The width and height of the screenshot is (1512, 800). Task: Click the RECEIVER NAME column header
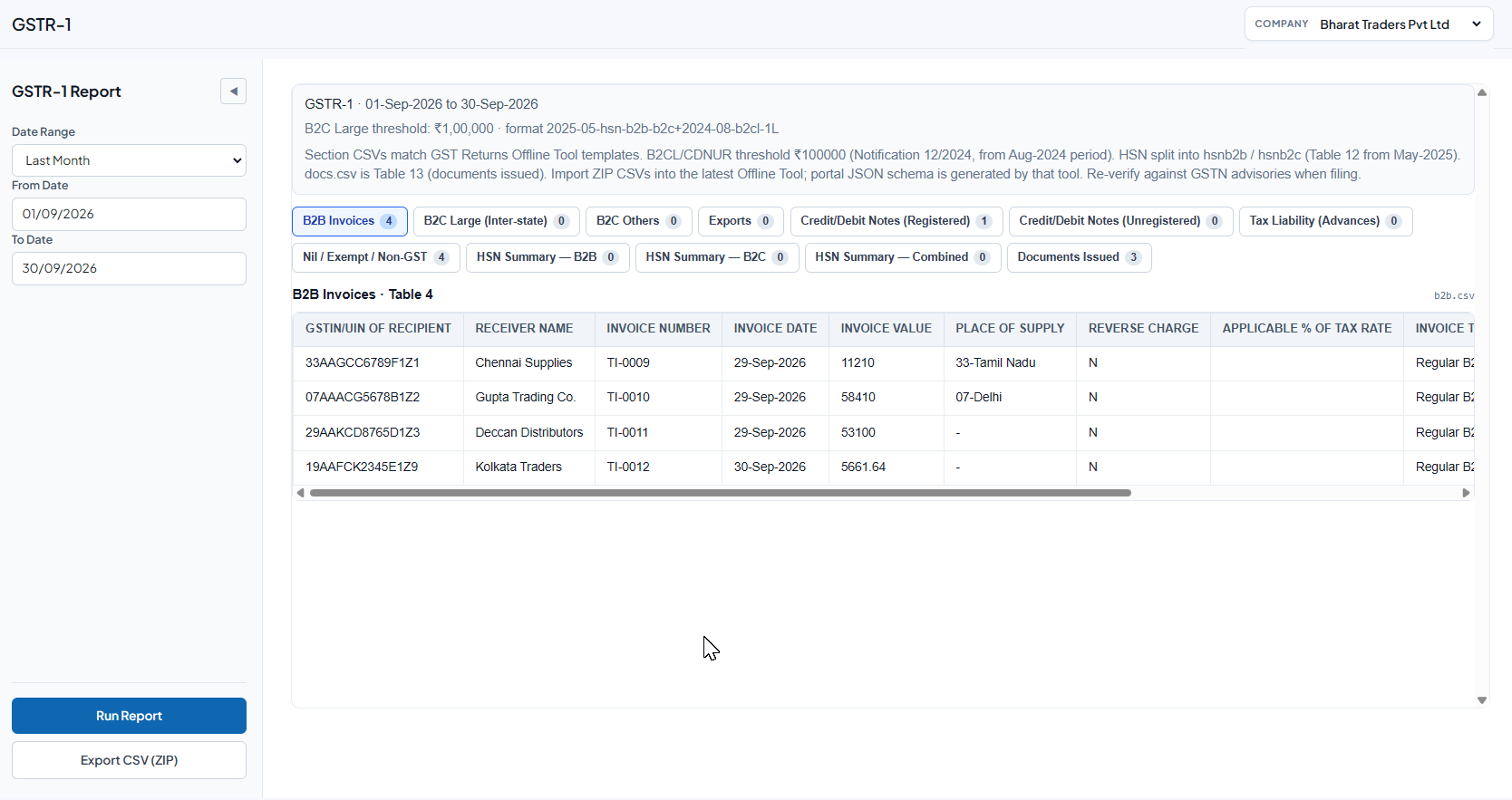pos(528,329)
